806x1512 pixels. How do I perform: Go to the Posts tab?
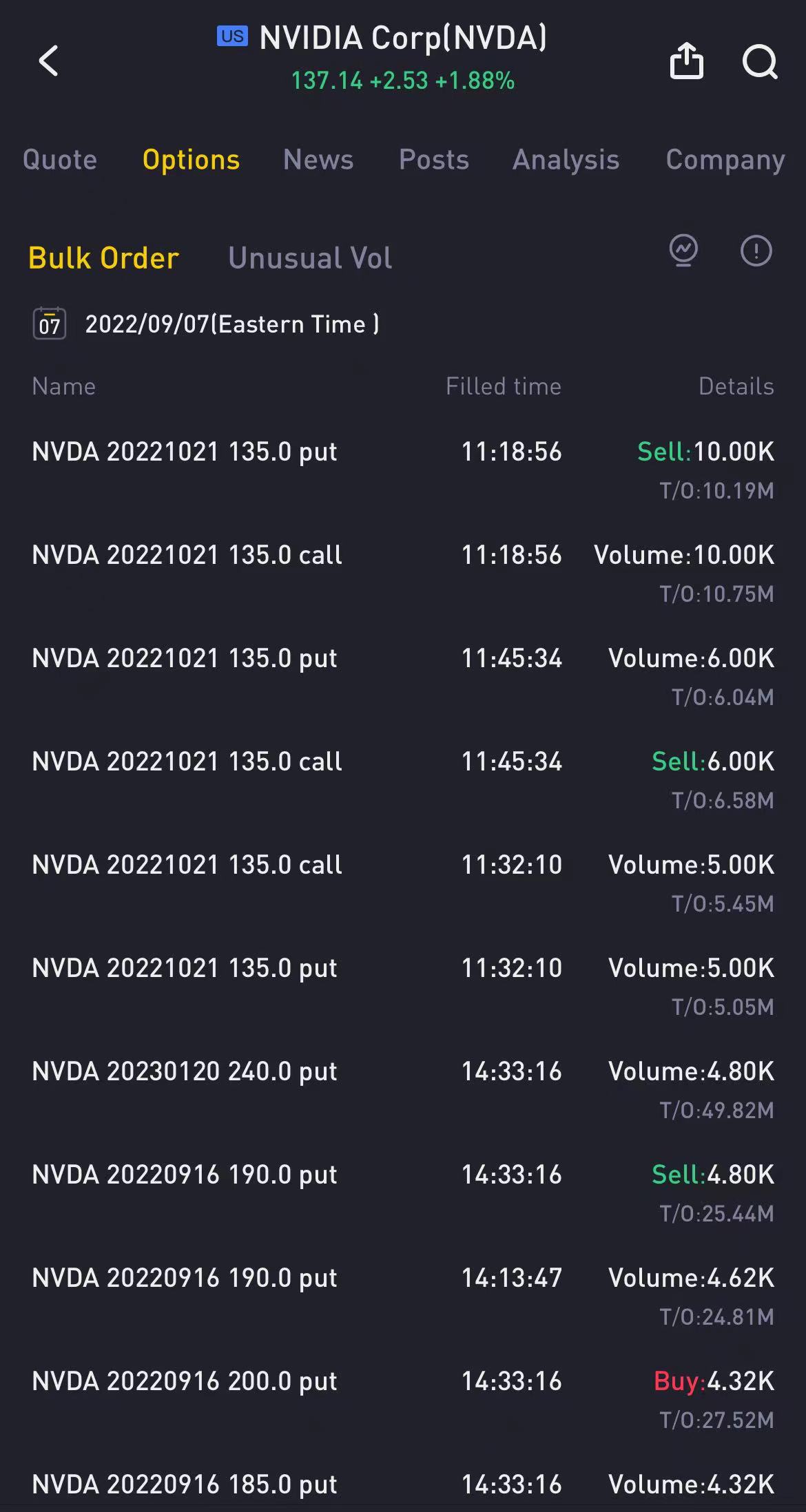pos(434,160)
